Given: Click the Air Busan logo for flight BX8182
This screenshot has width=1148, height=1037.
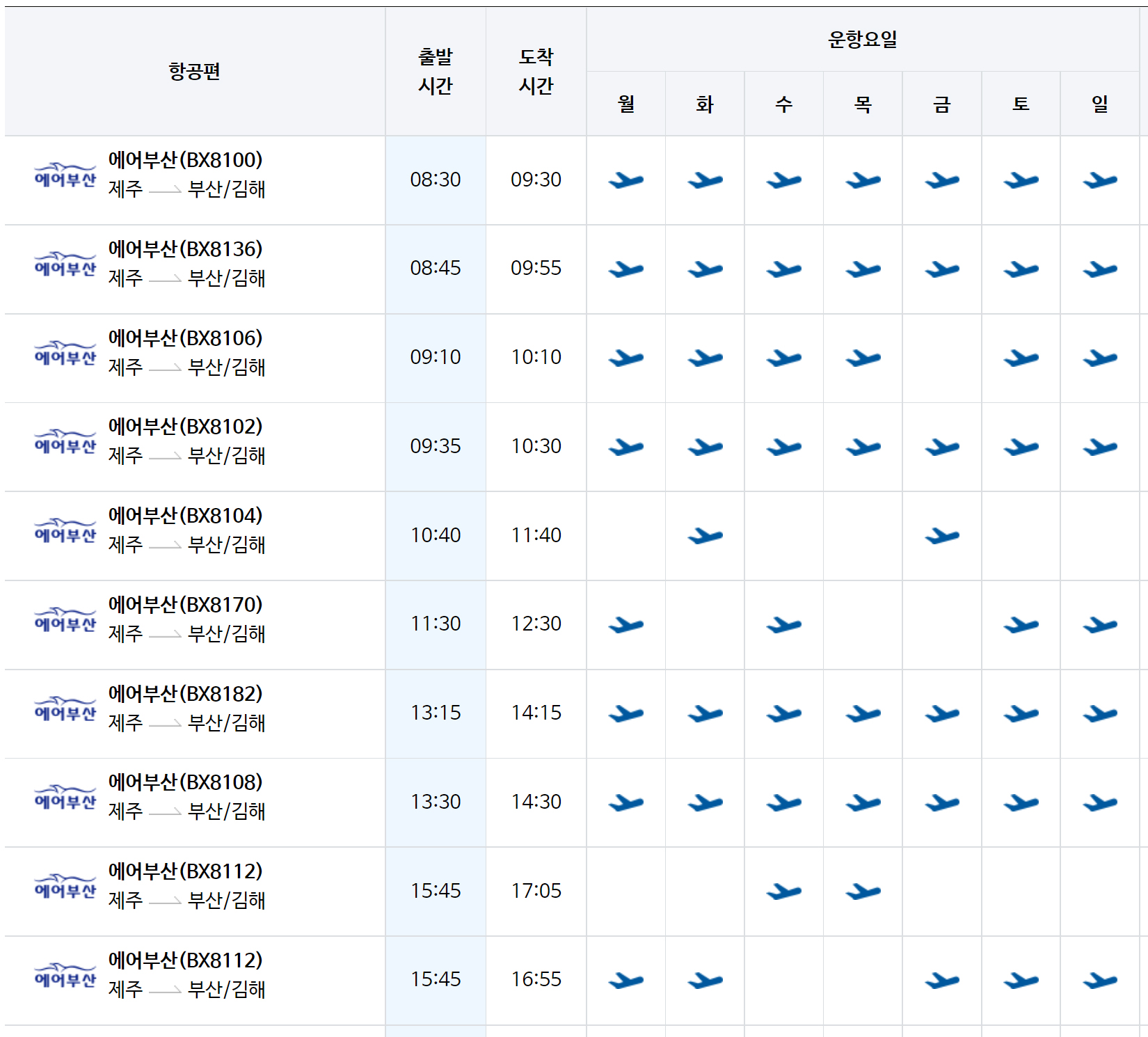Looking at the screenshot, I should click(x=65, y=709).
